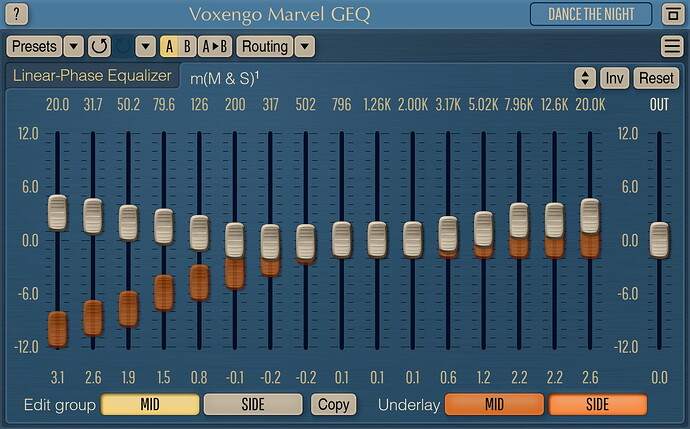The height and width of the screenshot is (429, 690).
Task: Click the 796 Hz band fader knob
Action: coord(342,239)
